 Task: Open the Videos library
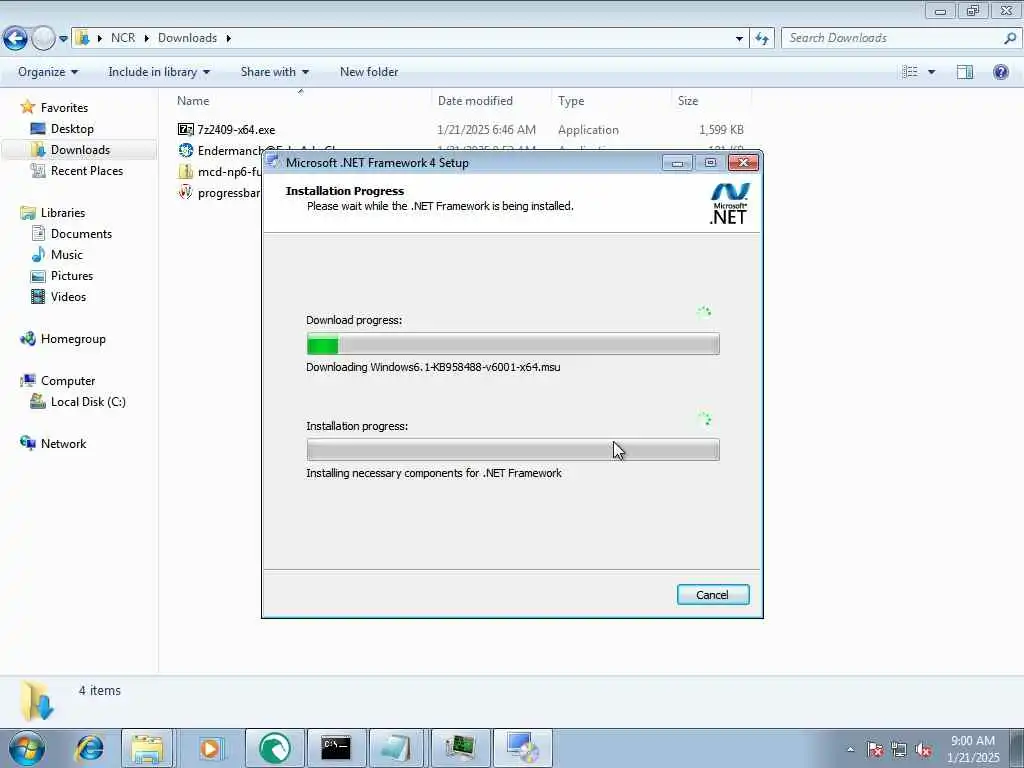click(x=68, y=296)
